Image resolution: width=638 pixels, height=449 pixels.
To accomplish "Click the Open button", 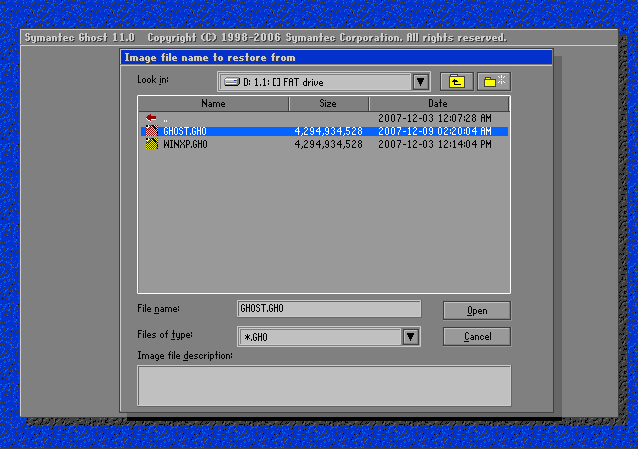I will (477, 311).
